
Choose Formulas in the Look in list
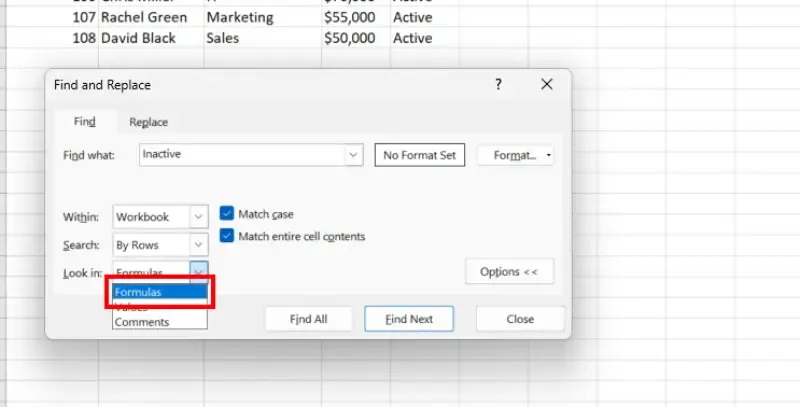point(160,292)
